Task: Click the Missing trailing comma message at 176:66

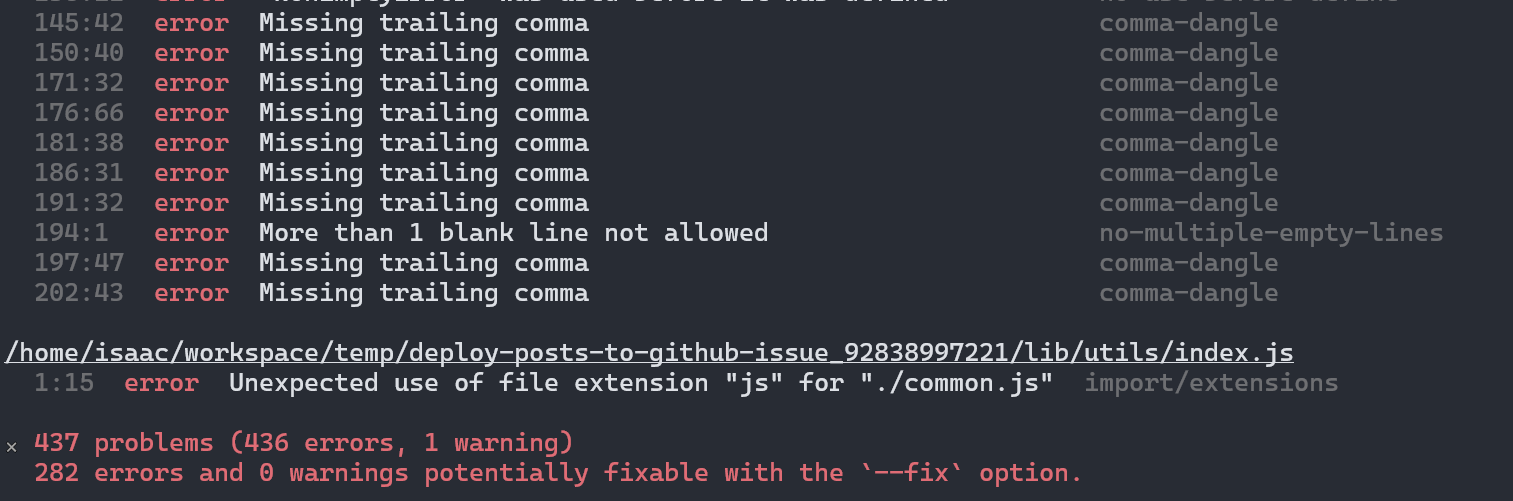Action: (x=423, y=113)
